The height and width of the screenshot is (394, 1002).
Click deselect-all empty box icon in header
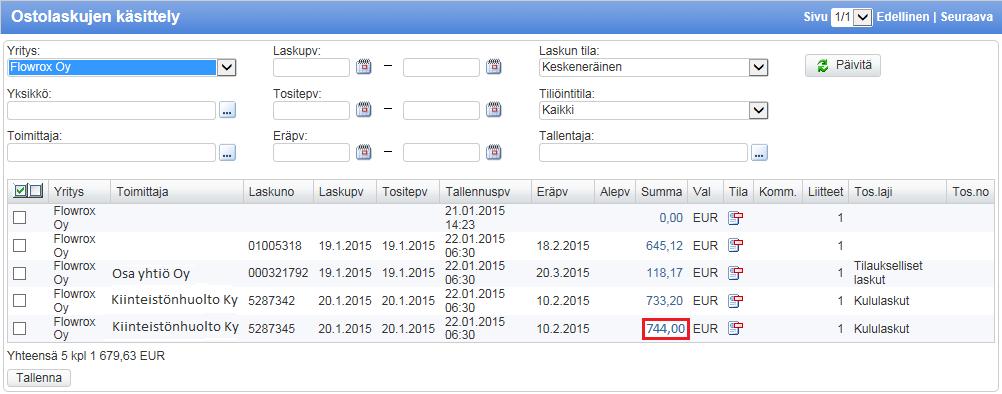pyautogui.click(x=35, y=191)
